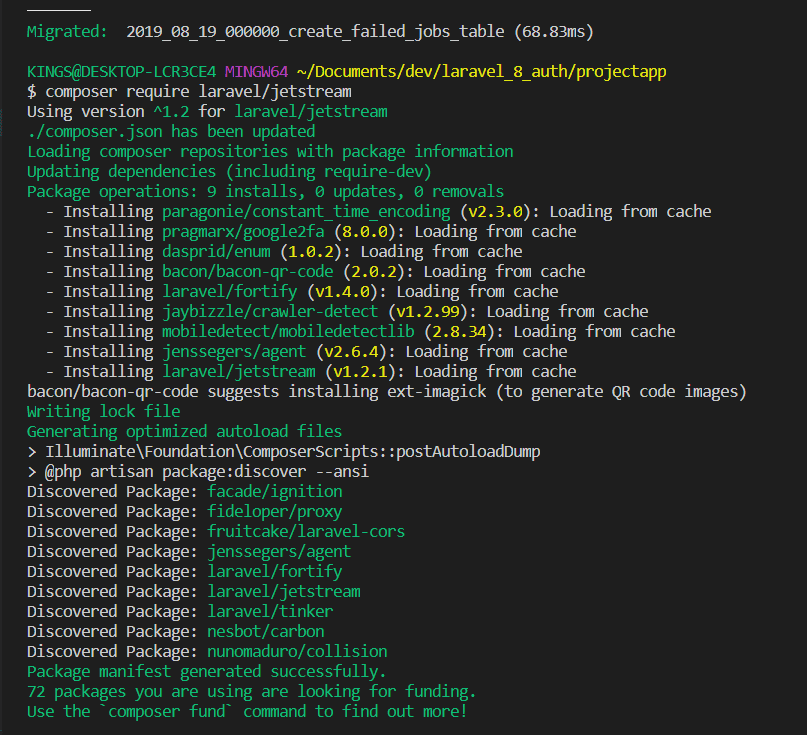This screenshot has height=735, width=807.
Task: Click laravel/jetstream in the Installing line
Action: click(239, 372)
